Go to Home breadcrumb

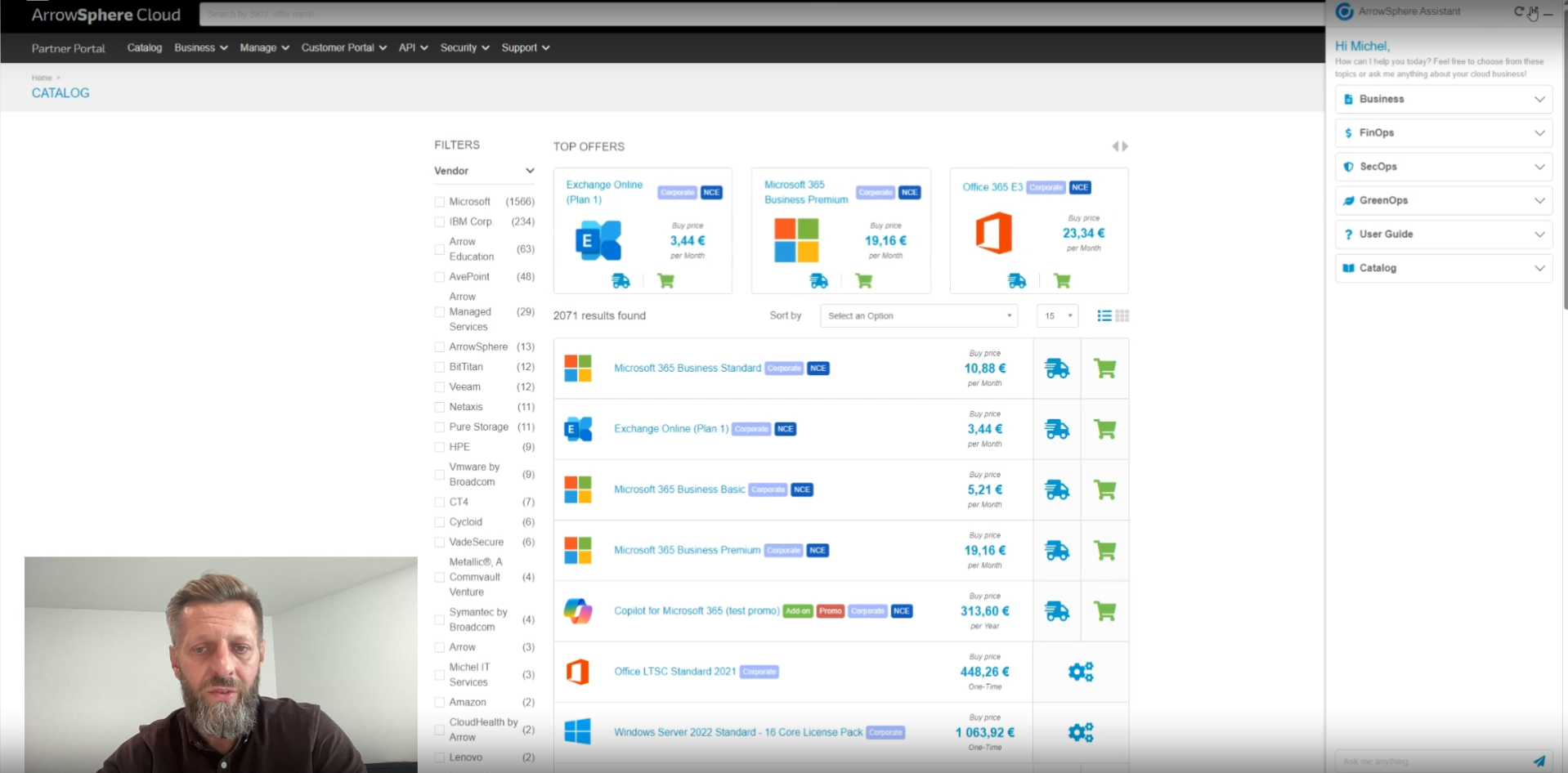pos(42,78)
